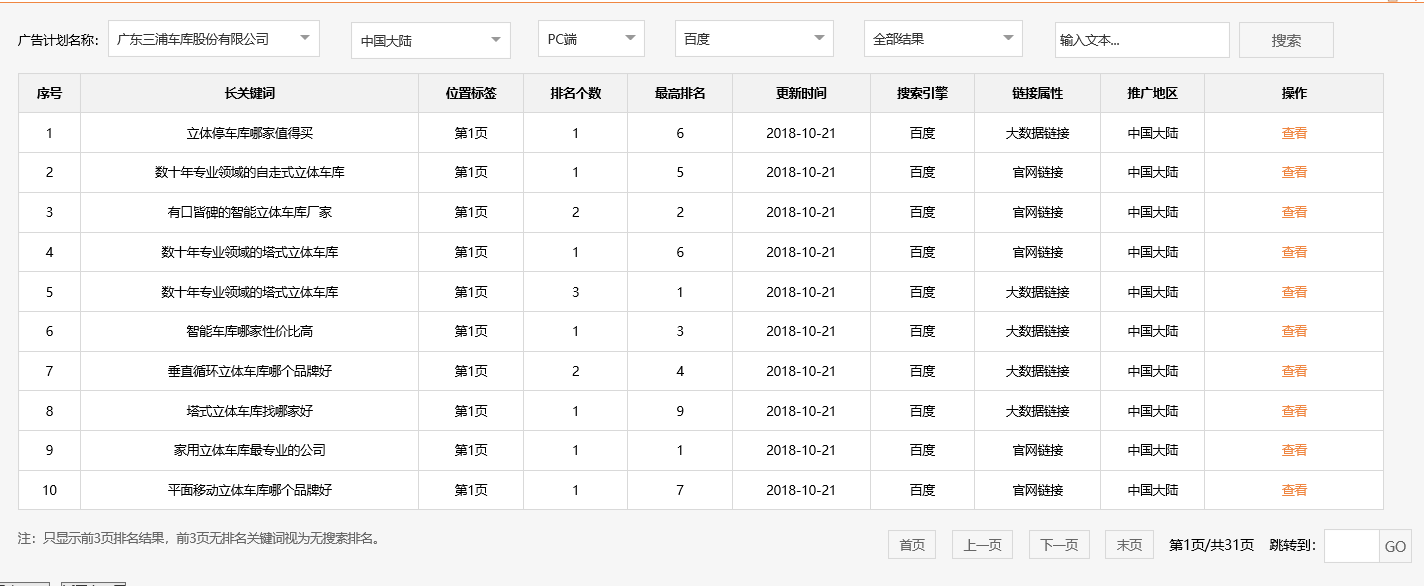Expand the 百度 search engine dropdown
Viewport: 1424px width, 586px height.
[753, 38]
